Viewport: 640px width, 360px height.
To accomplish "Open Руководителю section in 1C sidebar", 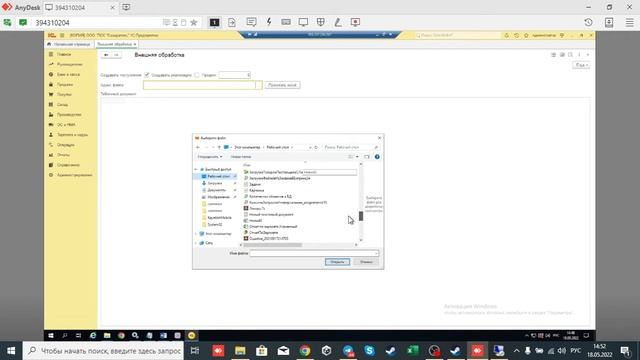I will click(70, 64).
